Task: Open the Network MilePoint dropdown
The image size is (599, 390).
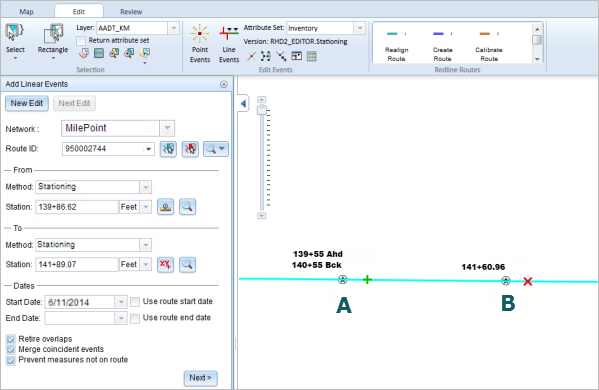Action: point(167,128)
